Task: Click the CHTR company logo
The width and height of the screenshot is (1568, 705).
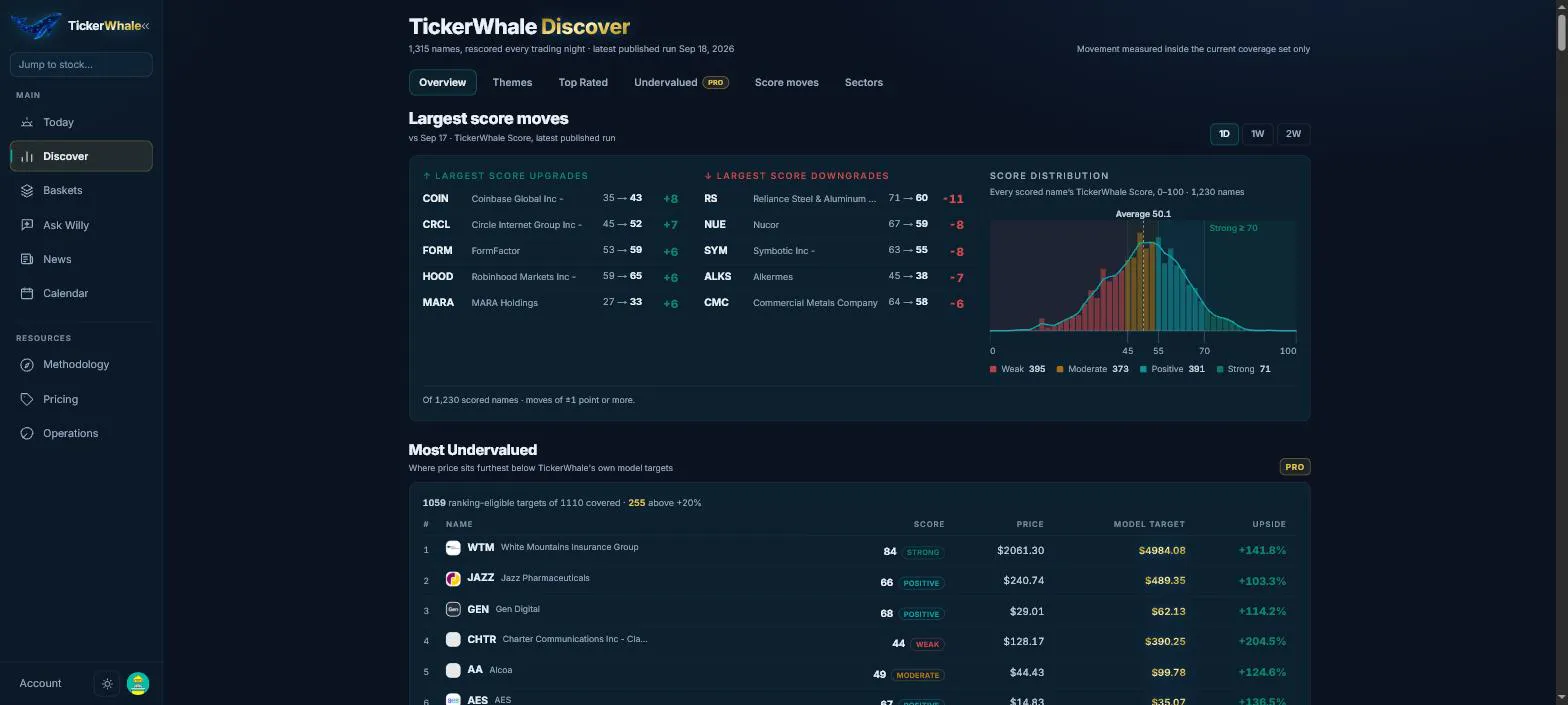Action: (x=453, y=639)
